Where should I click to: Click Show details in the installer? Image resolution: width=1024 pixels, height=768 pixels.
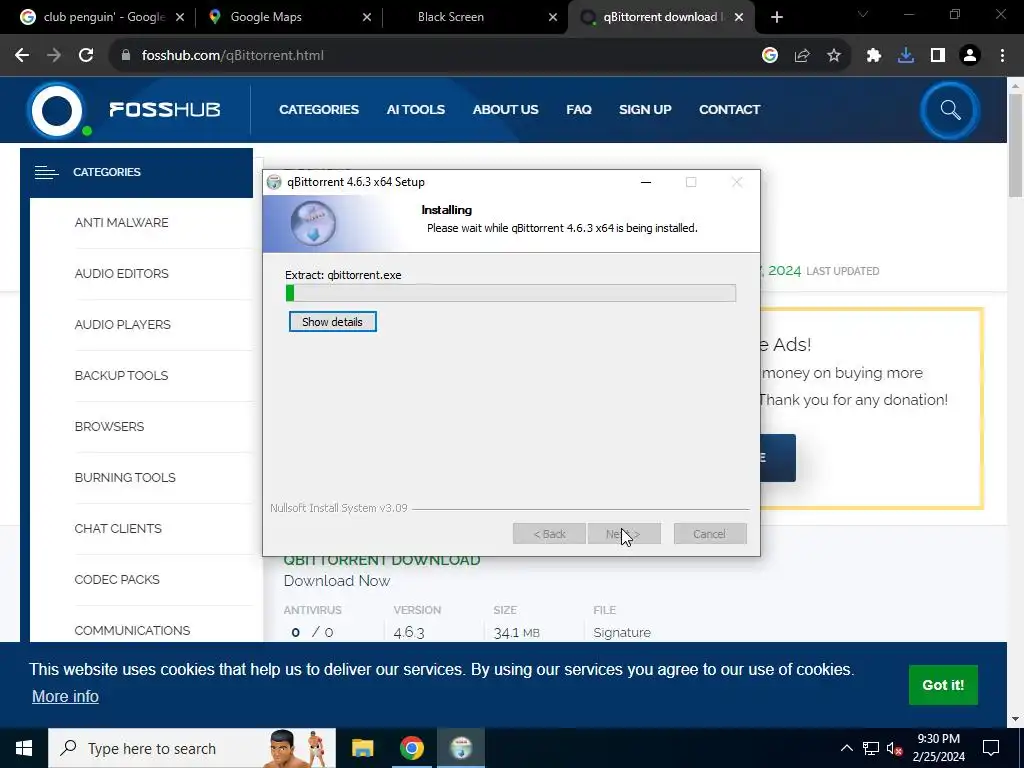click(x=332, y=322)
